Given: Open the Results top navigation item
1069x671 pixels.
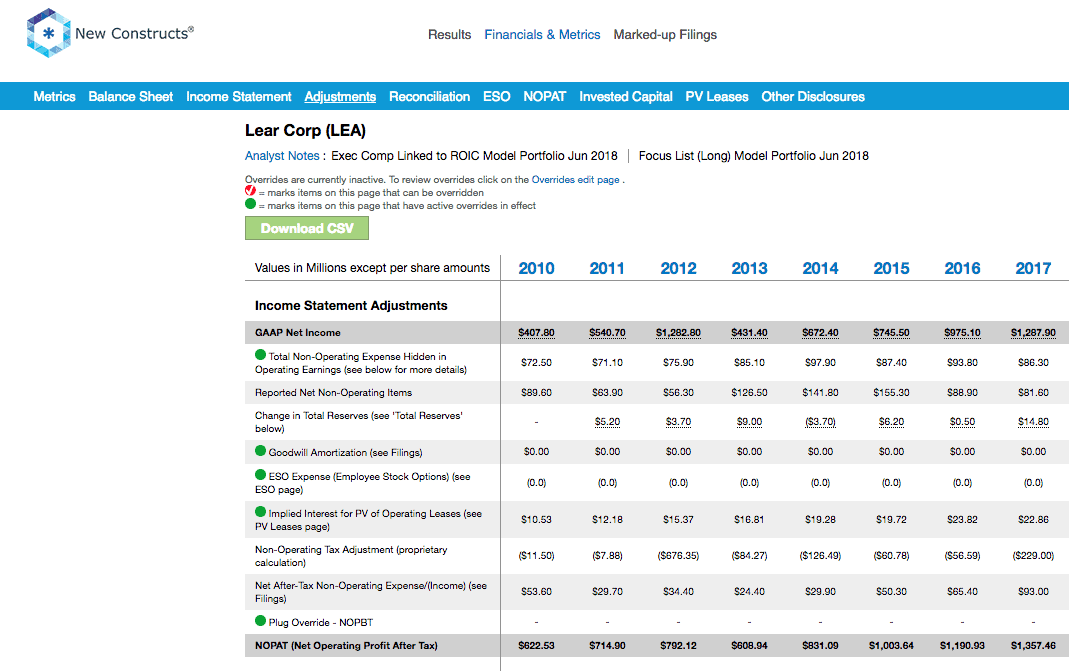Looking at the screenshot, I should click(449, 35).
